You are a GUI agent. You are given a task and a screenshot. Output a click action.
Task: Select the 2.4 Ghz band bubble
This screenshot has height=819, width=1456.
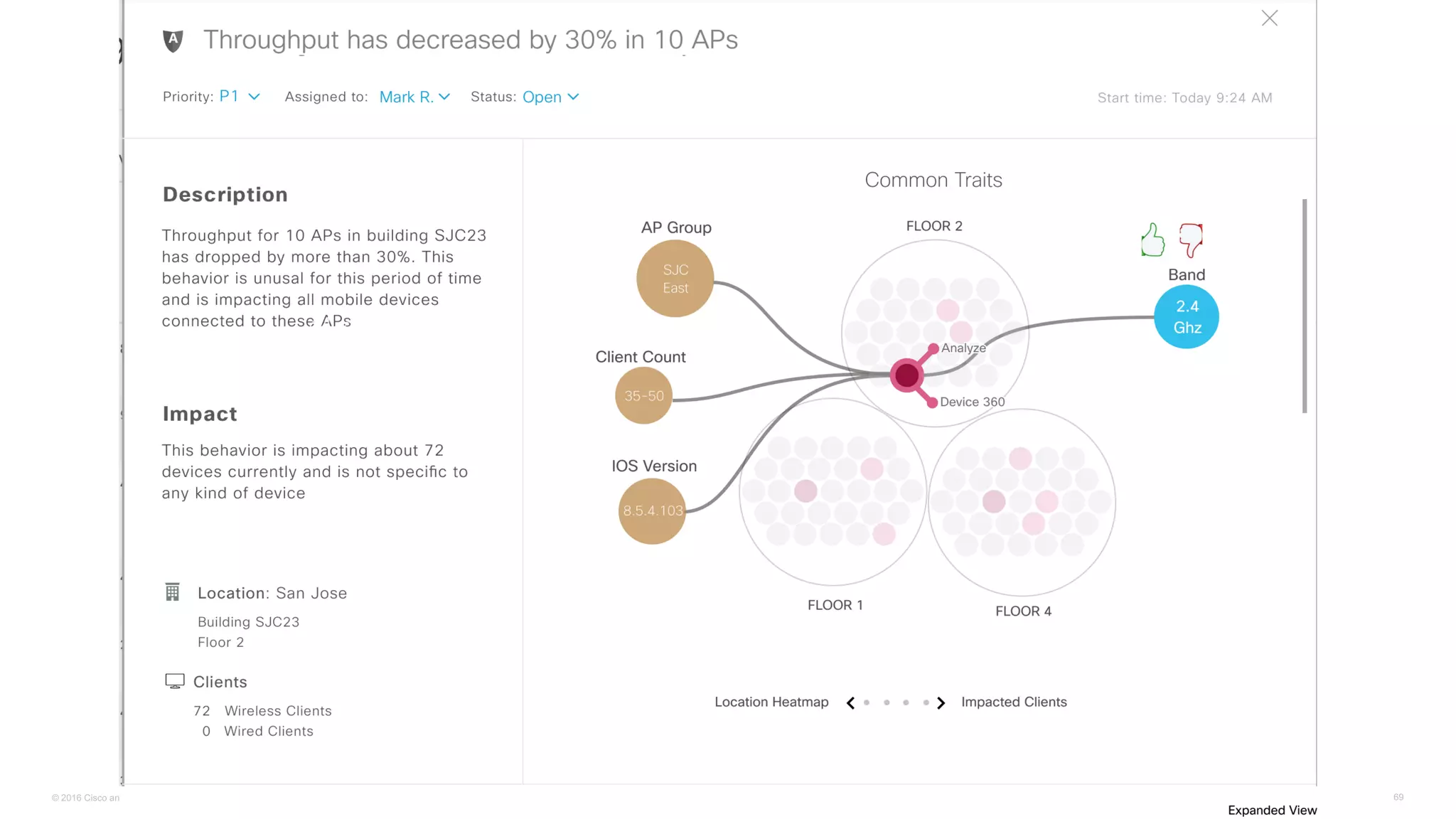[x=1187, y=317]
